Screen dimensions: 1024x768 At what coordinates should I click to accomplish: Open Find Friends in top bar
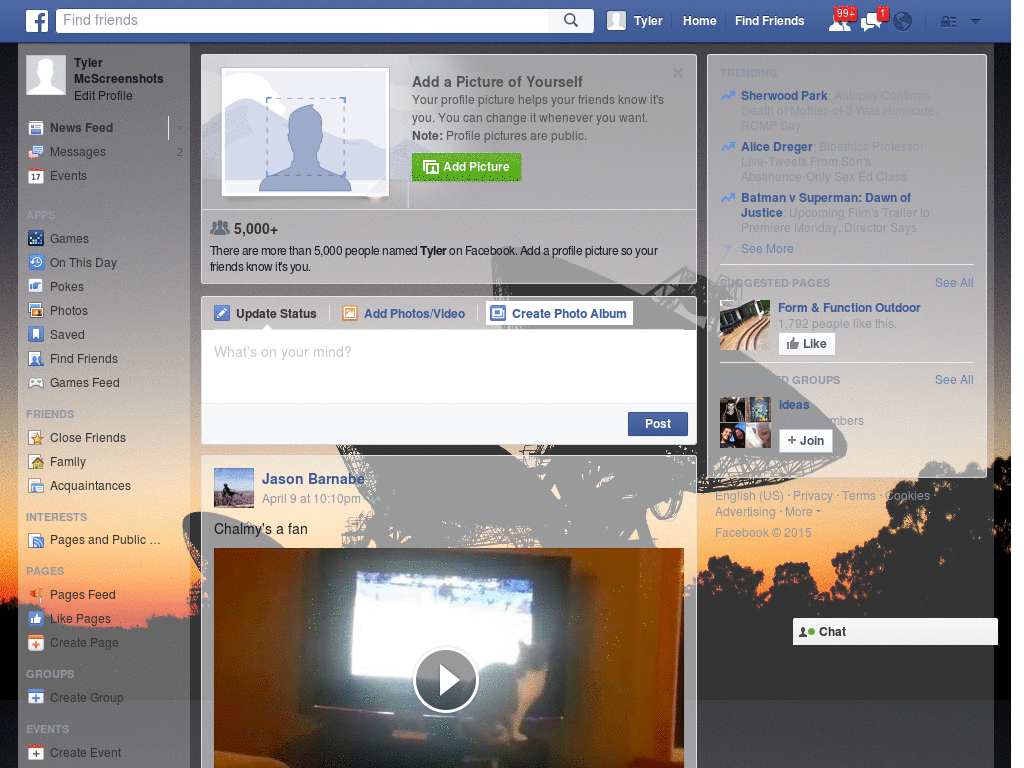pos(769,21)
